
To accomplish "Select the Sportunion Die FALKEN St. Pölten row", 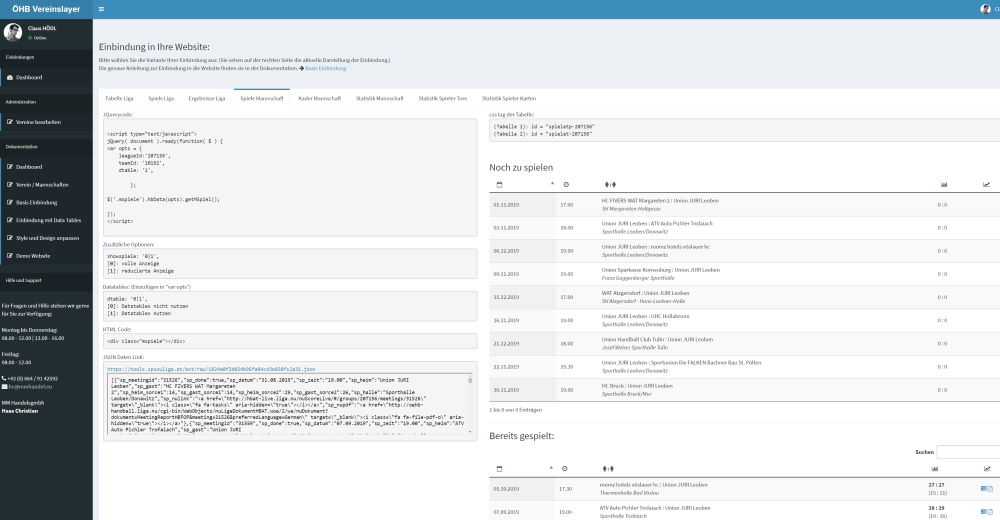I will 744,367.
